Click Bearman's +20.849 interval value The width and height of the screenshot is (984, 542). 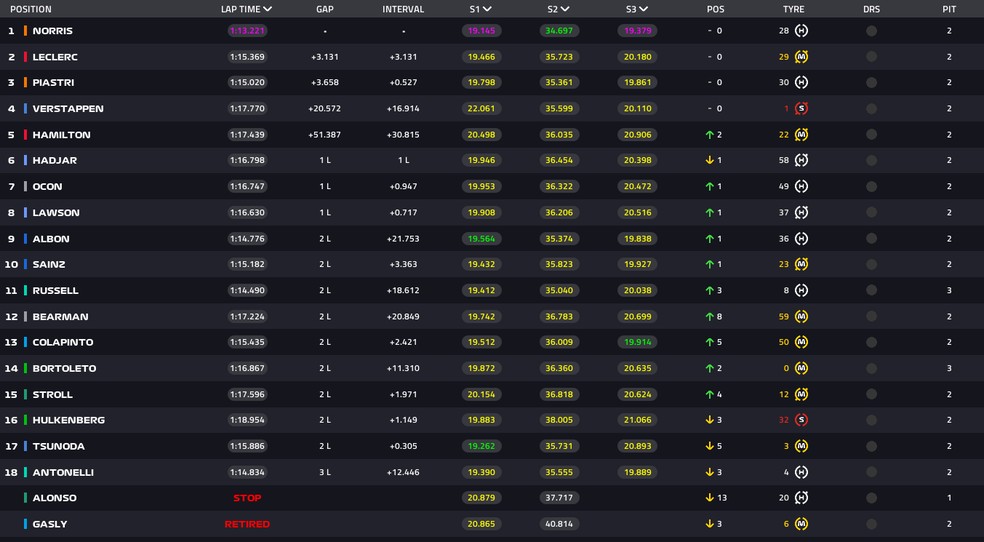point(403,316)
